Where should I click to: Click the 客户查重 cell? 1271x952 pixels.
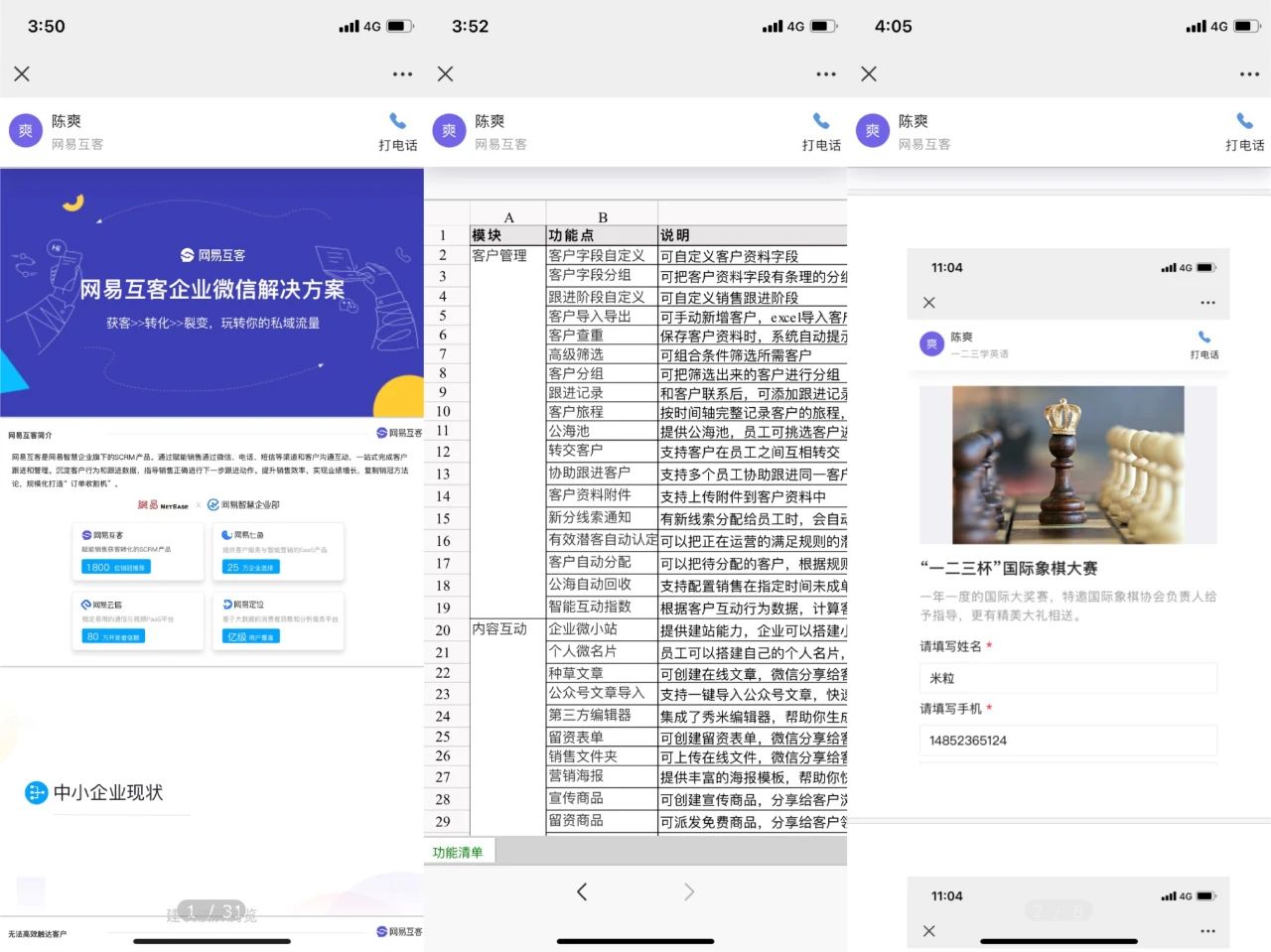[602, 336]
